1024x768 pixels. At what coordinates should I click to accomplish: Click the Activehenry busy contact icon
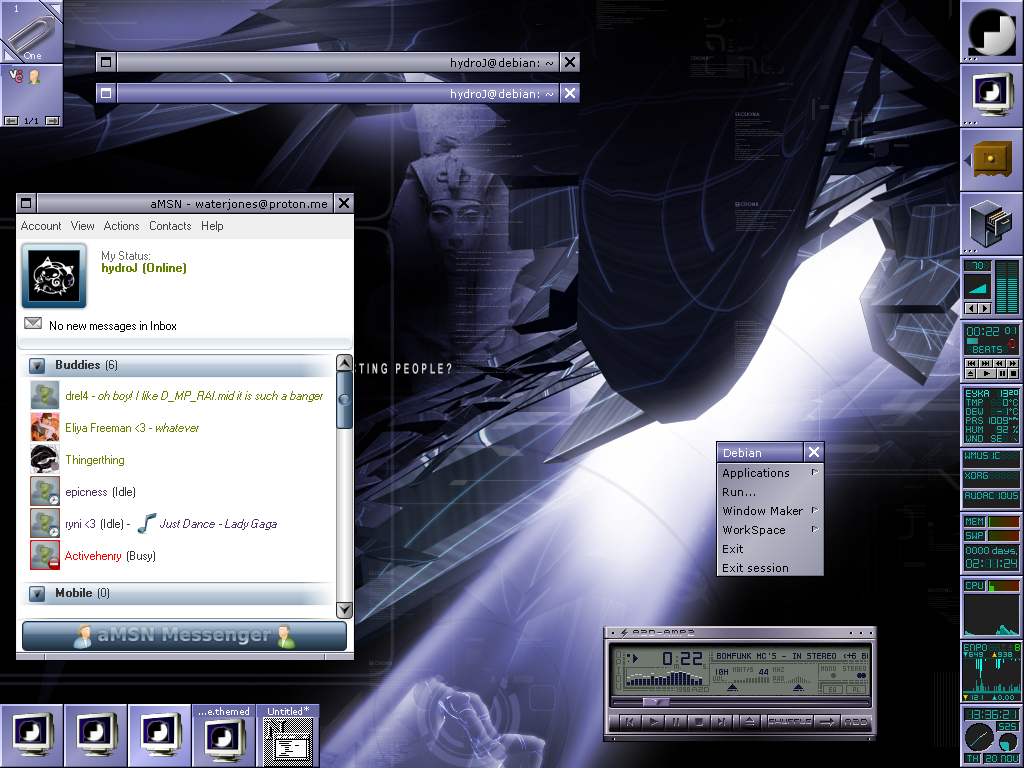pos(44,555)
